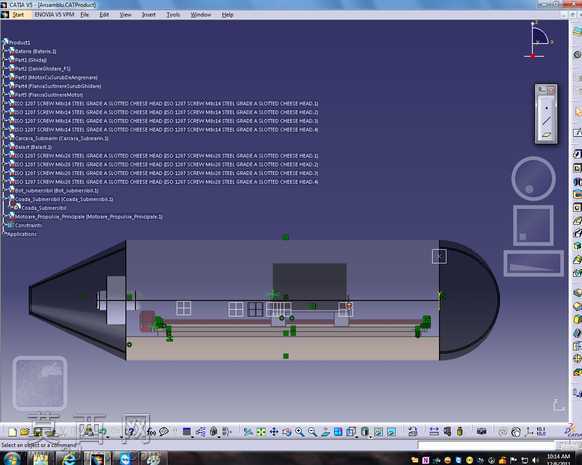582x465 pixels.
Task: Open the Tools menu
Action: [x=173, y=14]
